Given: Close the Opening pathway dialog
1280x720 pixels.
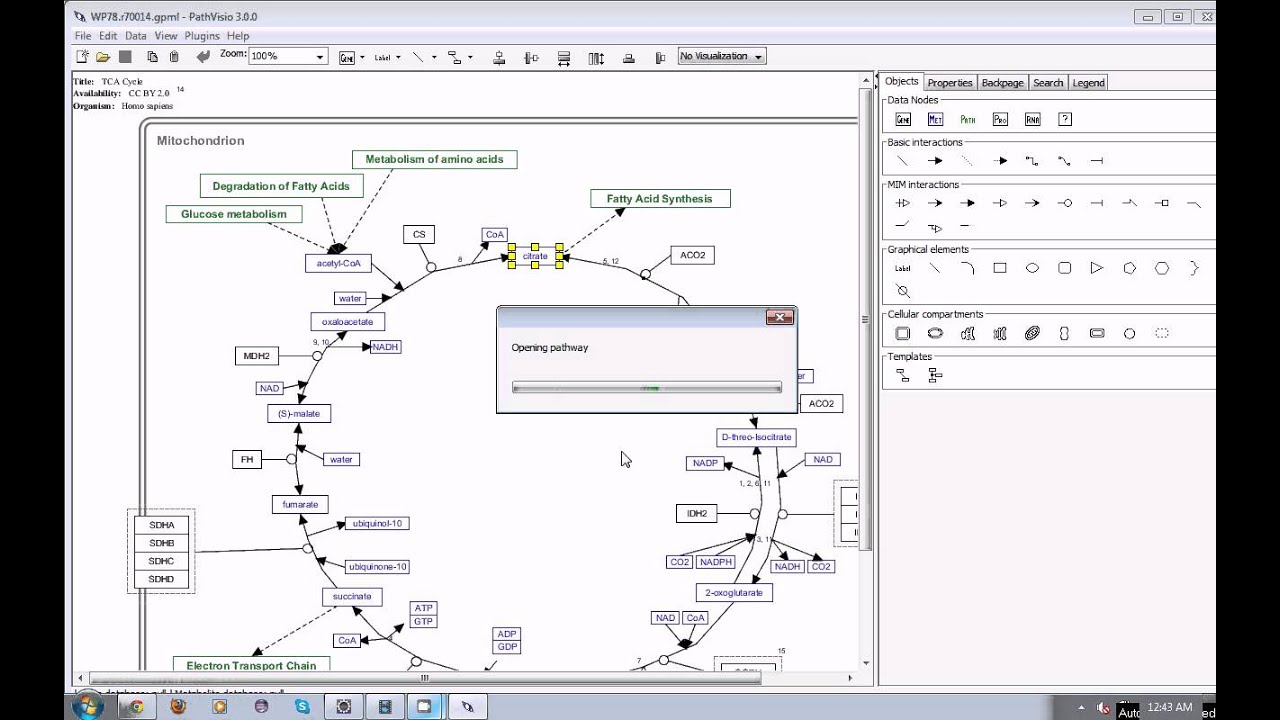Looking at the screenshot, I should 780,317.
